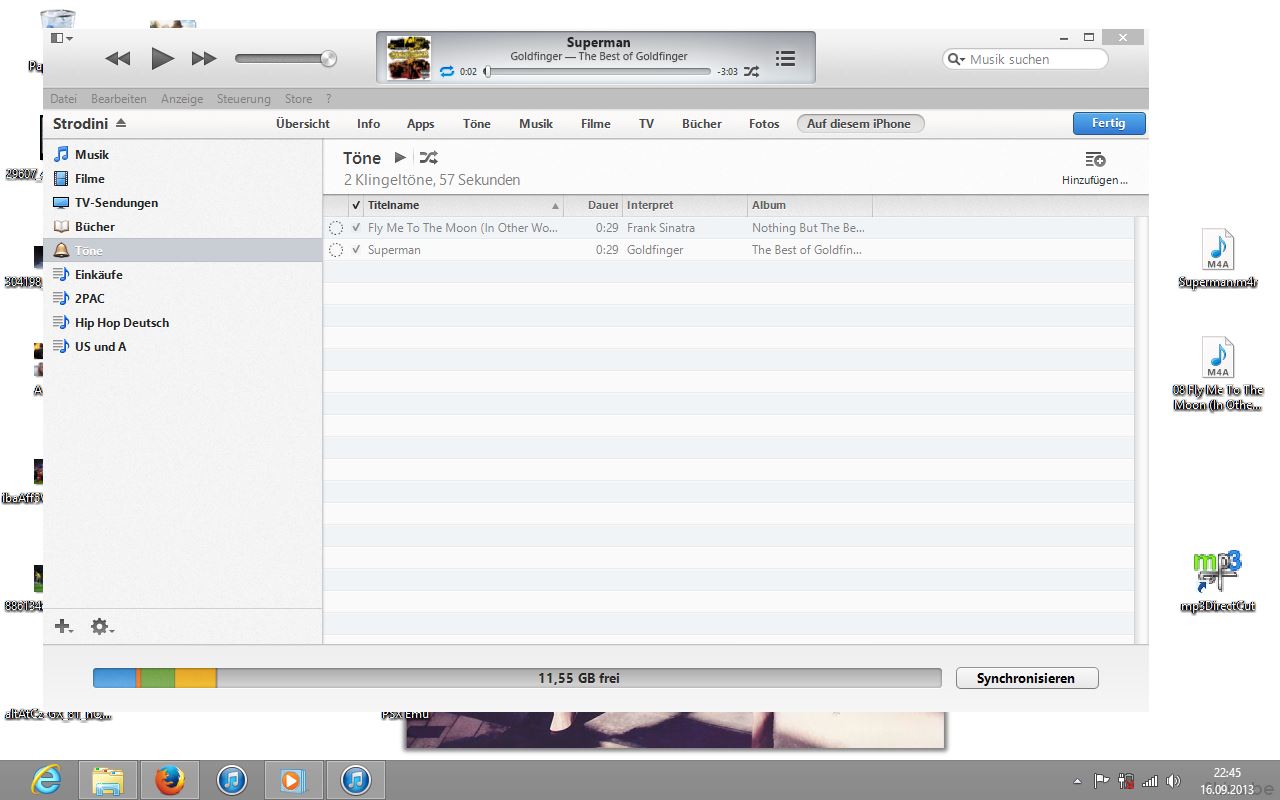Select TV-Sendungen in the sidebar

183,203
